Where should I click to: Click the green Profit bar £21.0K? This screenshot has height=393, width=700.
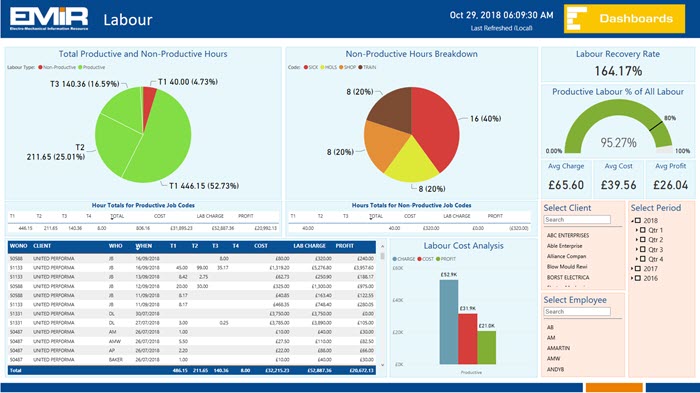tap(486, 347)
